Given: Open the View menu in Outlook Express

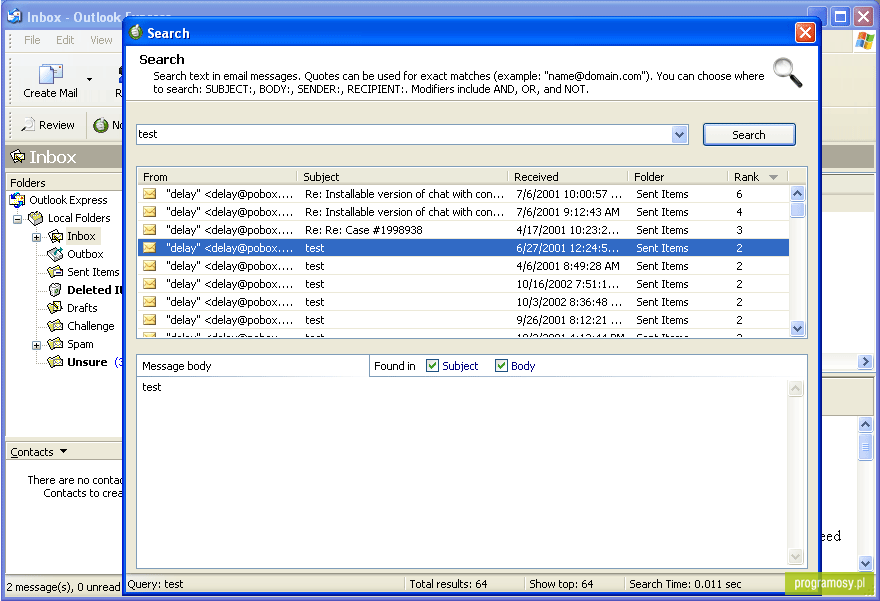Looking at the screenshot, I should coord(101,40).
